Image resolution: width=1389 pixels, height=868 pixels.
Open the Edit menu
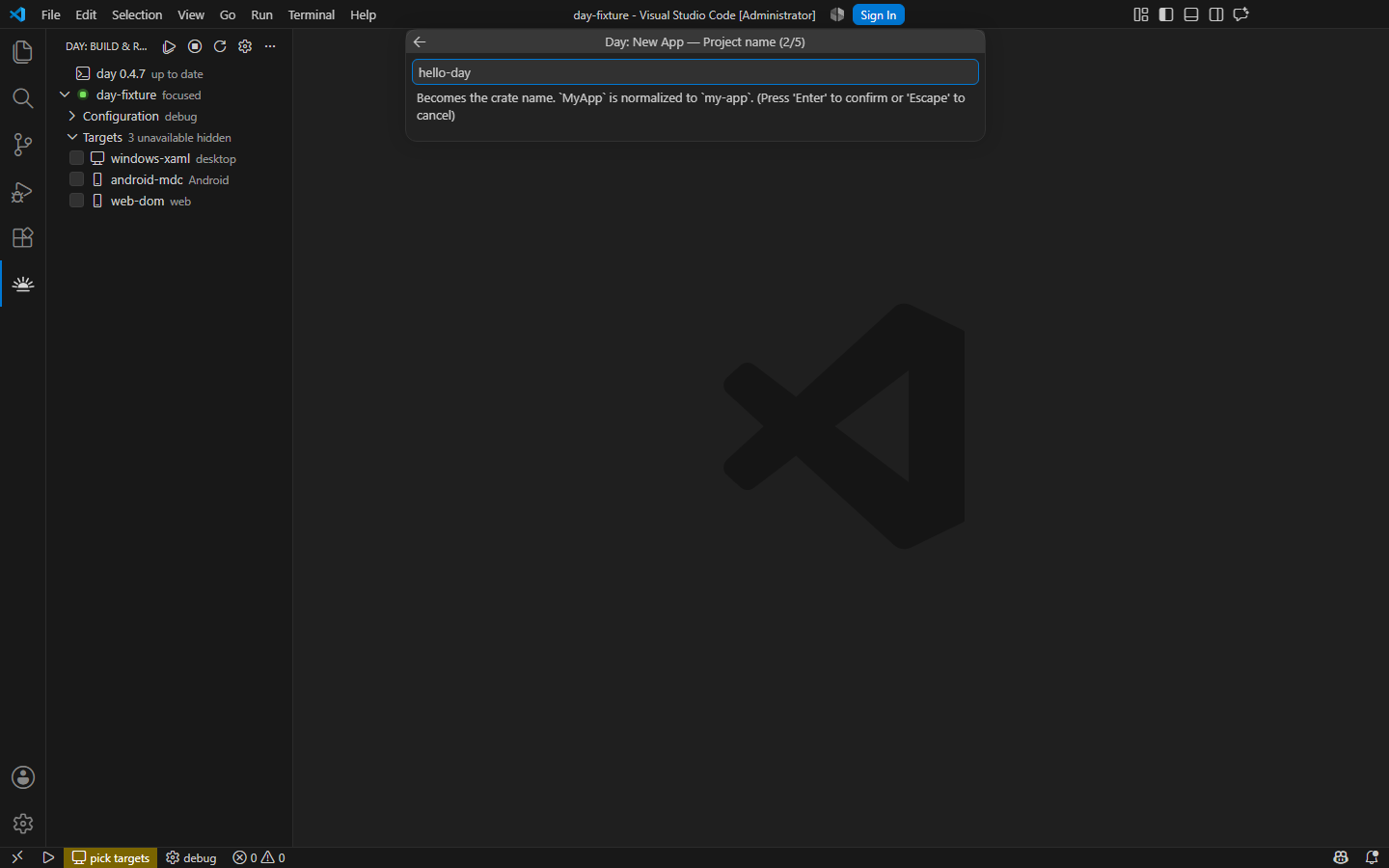click(86, 14)
